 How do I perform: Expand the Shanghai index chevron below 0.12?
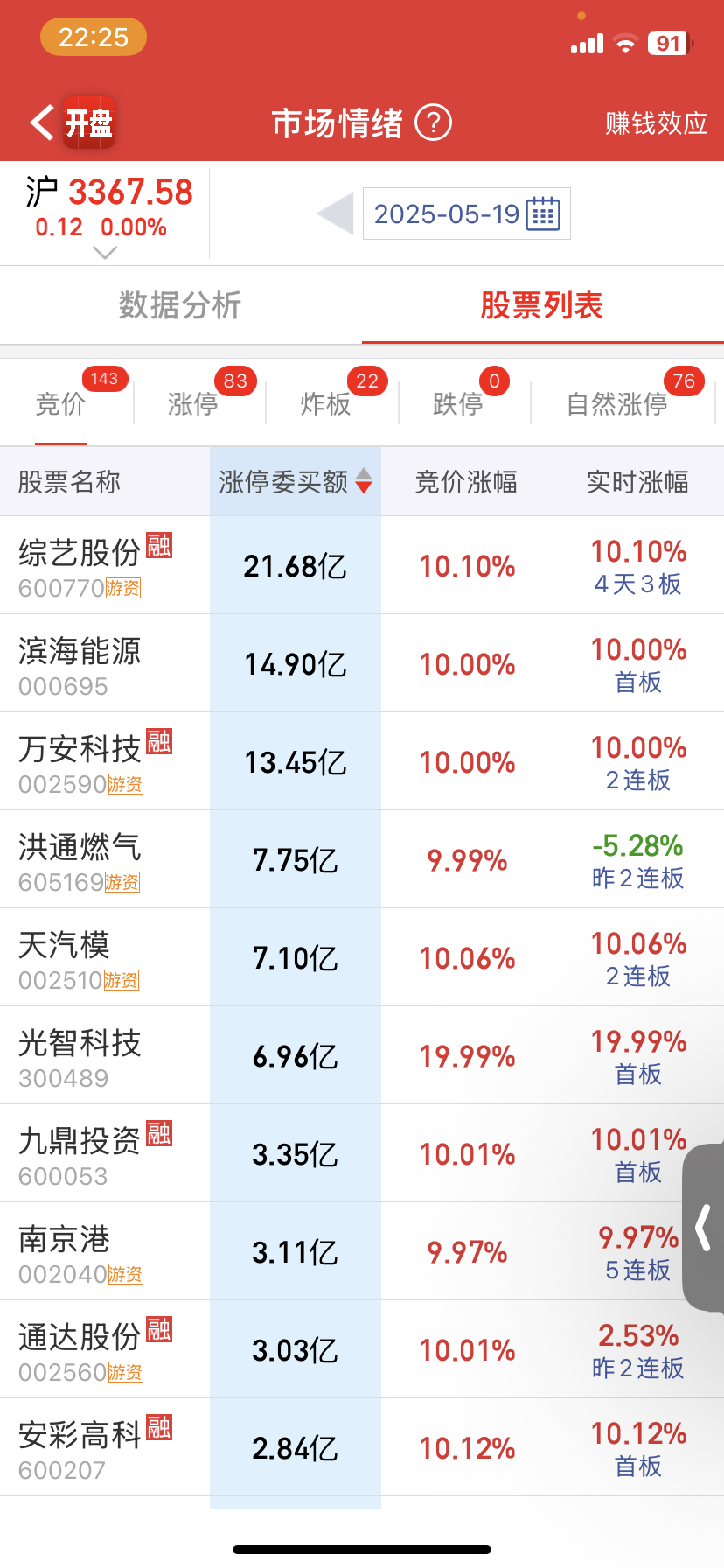point(105,252)
